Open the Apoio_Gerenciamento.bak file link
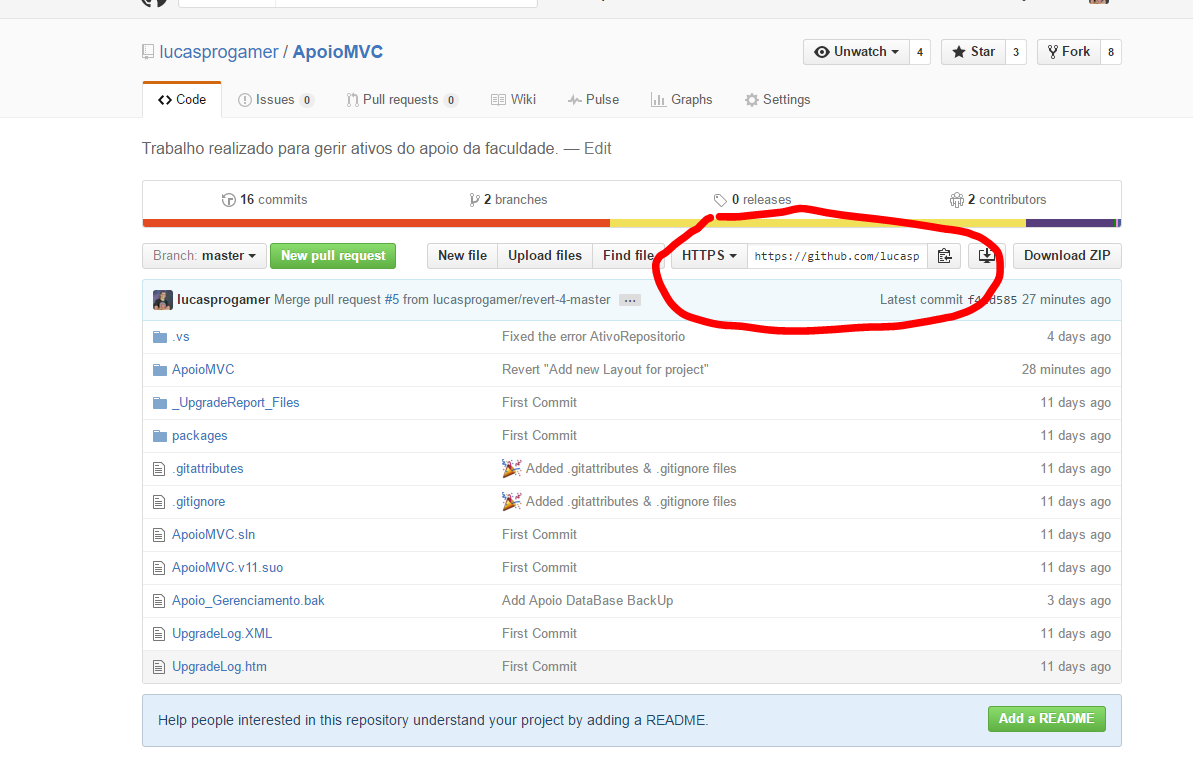1193x782 pixels. tap(248, 601)
